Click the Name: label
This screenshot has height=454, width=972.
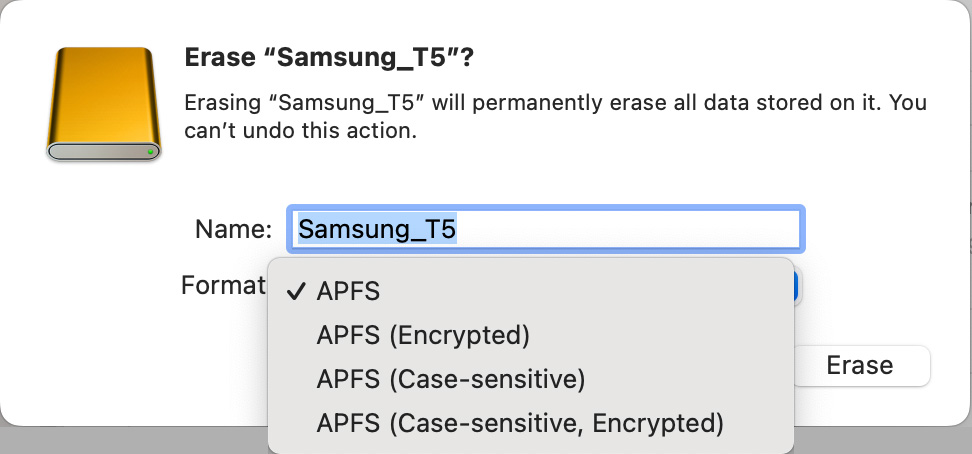pyautogui.click(x=234, y=229)
